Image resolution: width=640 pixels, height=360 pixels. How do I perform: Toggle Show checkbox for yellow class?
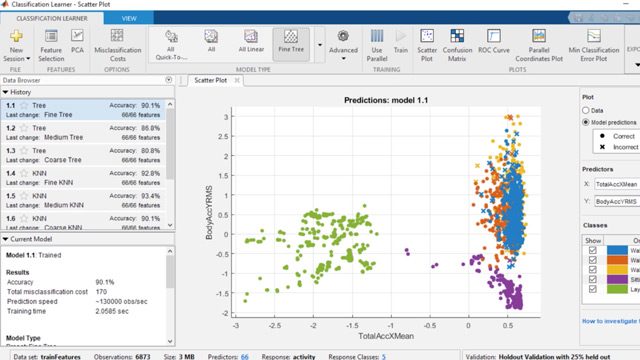(x=593, y=269)
